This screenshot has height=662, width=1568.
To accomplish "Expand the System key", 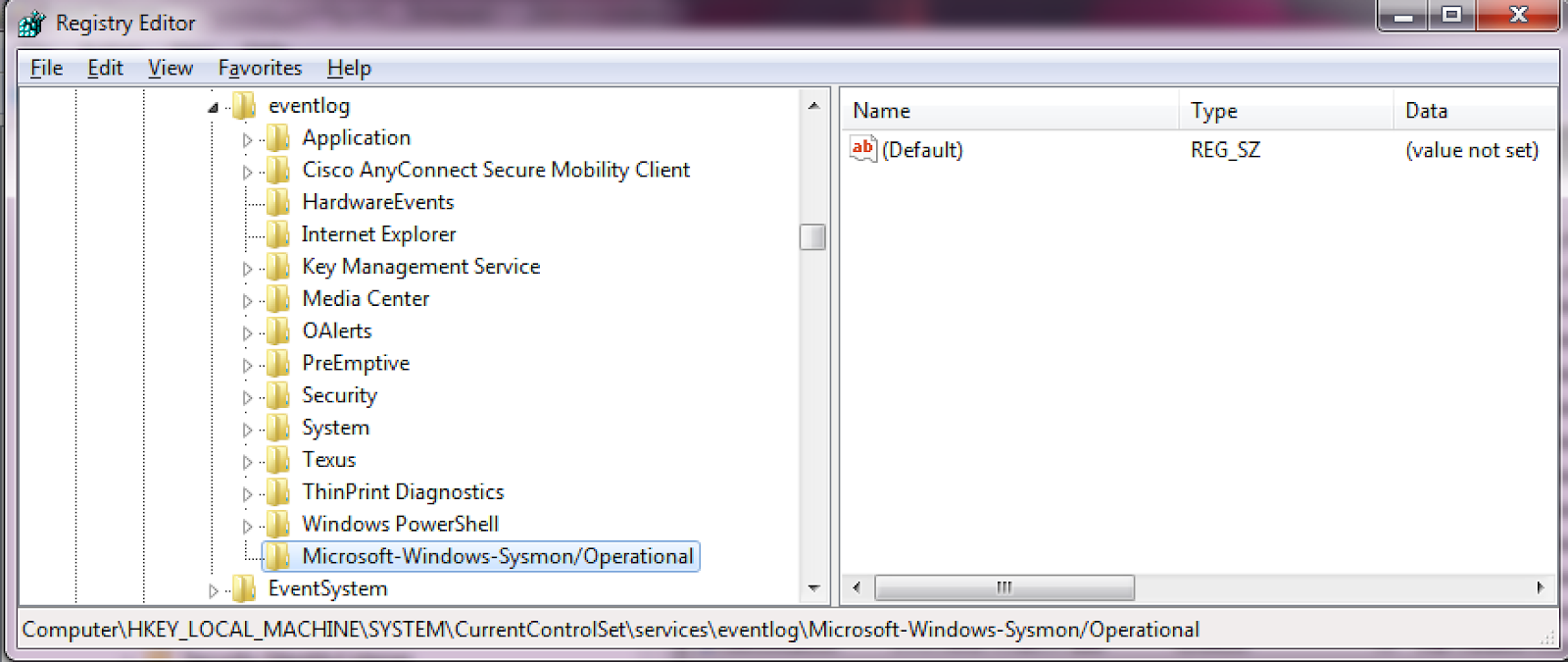I will [x=247, y=430].
